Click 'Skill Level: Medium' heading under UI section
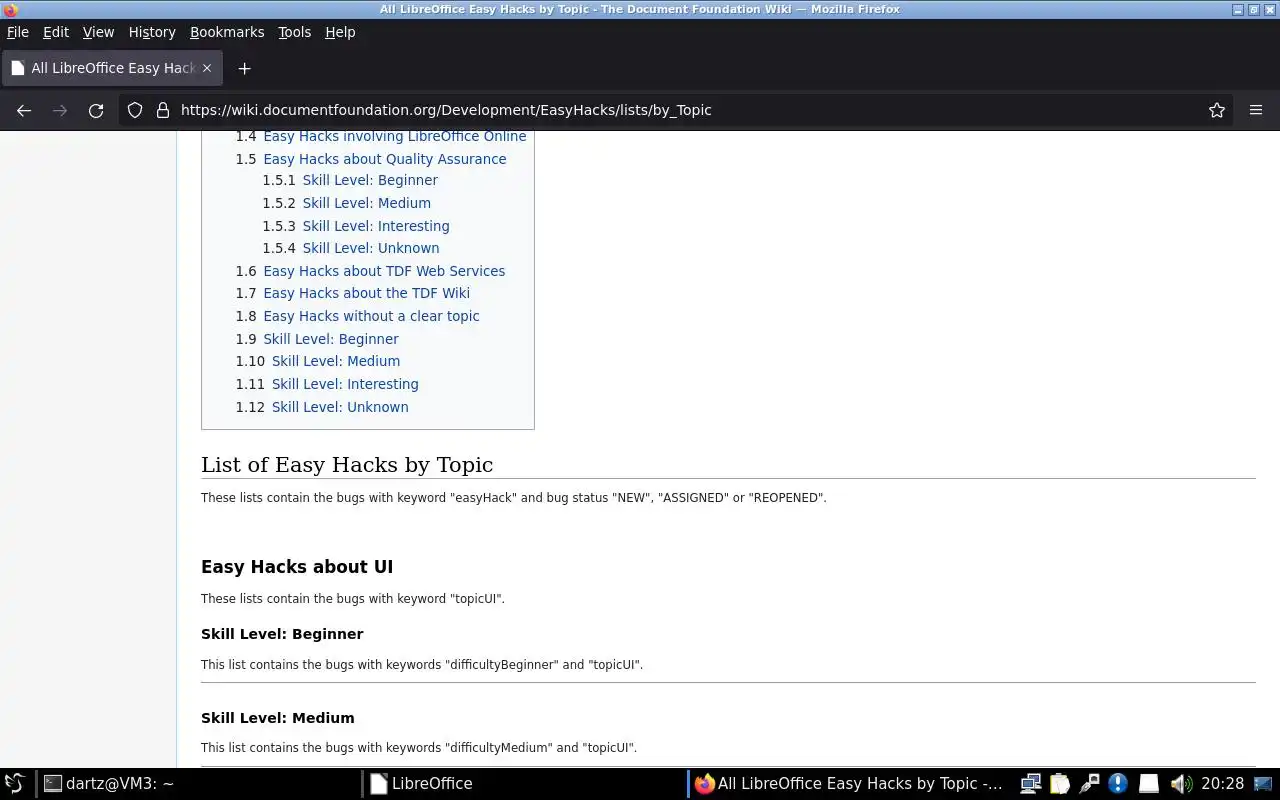This screenshot has width=1280, height=800. [x=278, y=718]
